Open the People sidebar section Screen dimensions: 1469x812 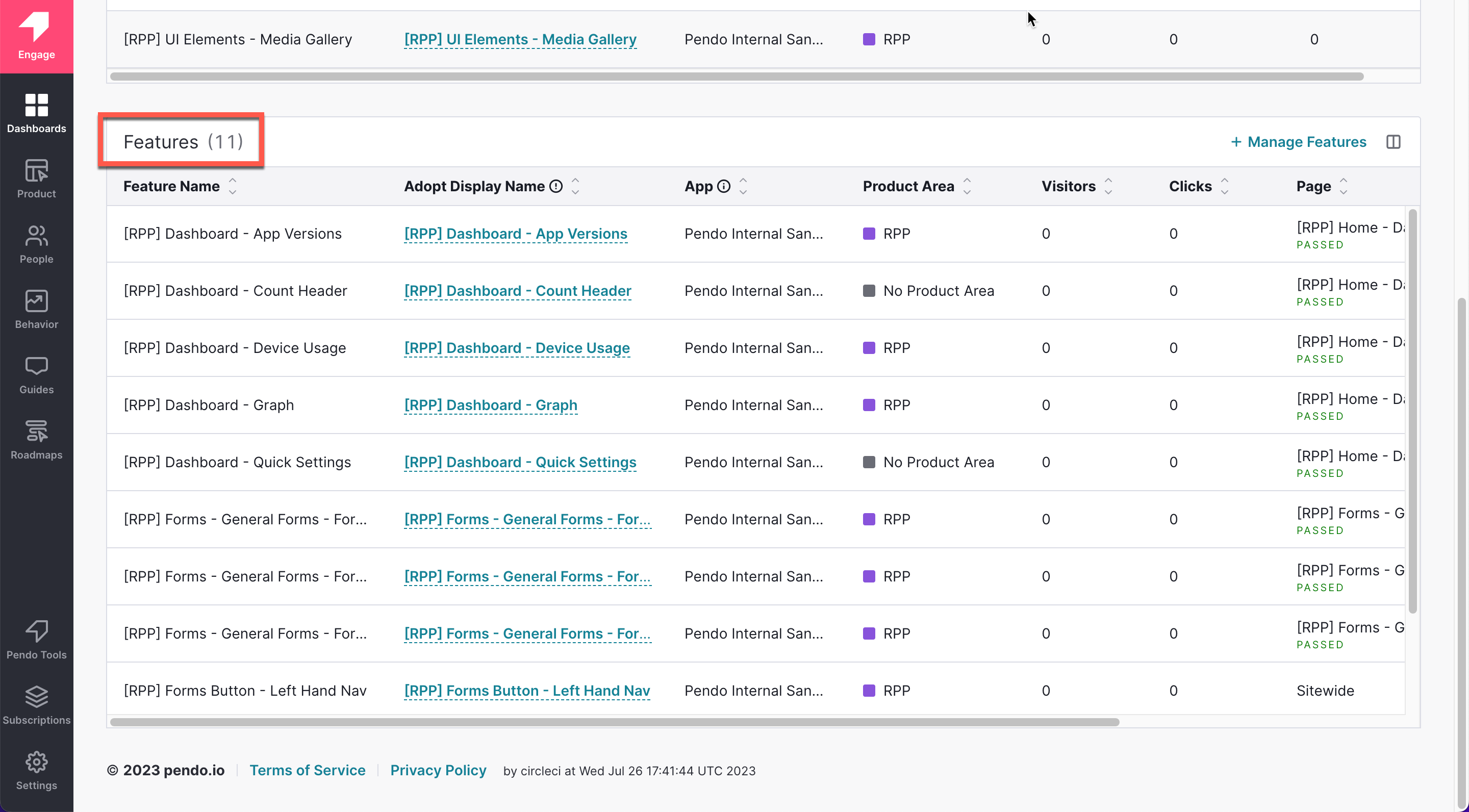37,244
